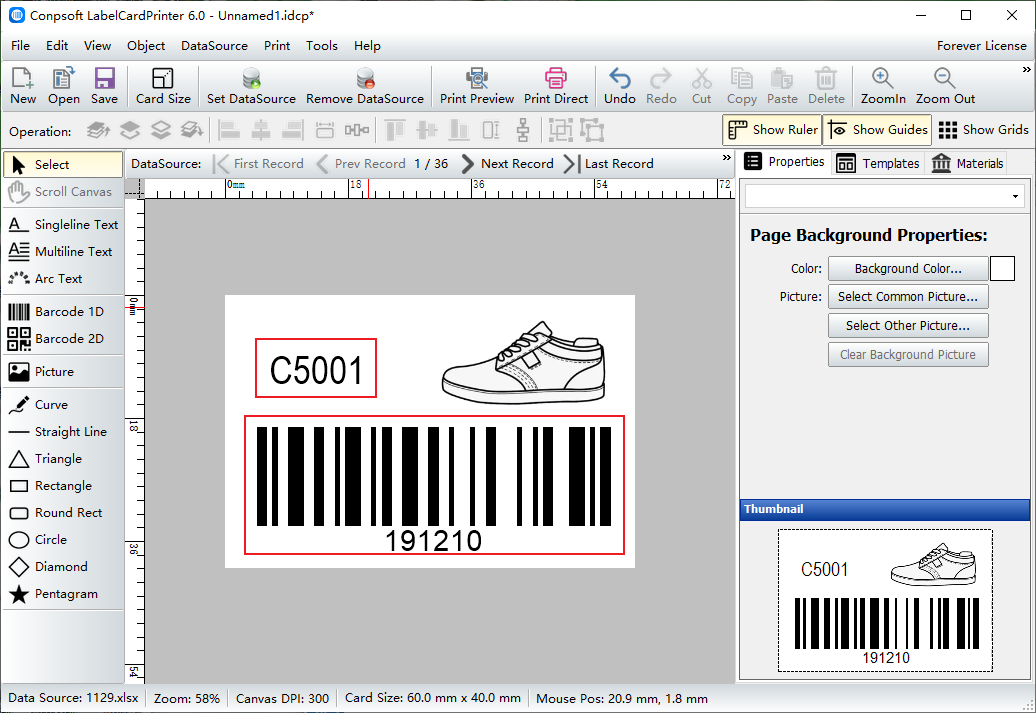Click the Delete trash icon
This screenshot has height=713, width=1036.
tap(826, 87)
